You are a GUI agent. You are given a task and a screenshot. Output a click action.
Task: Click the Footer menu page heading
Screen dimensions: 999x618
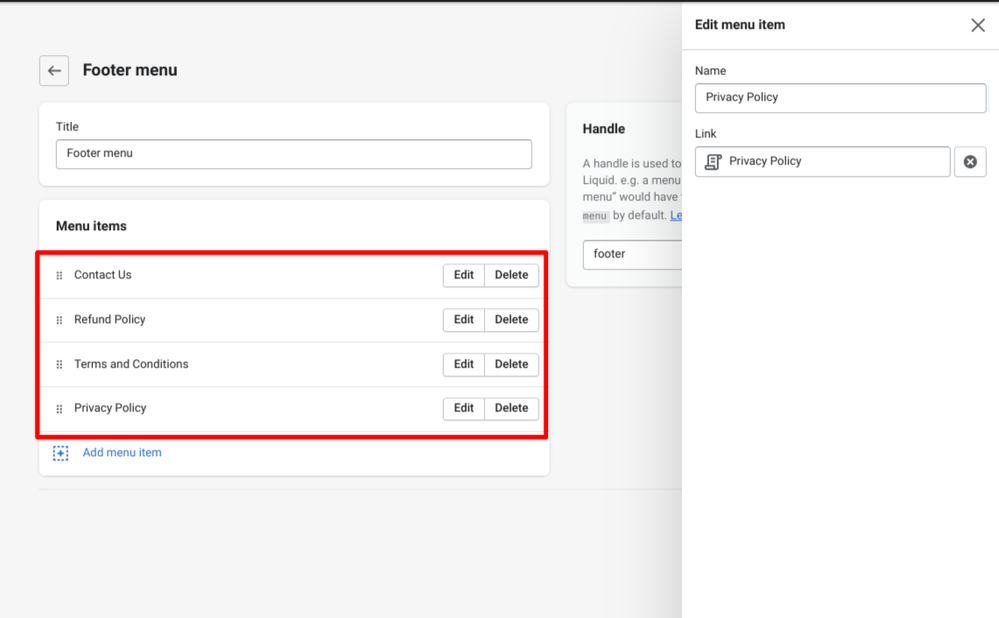130,70
